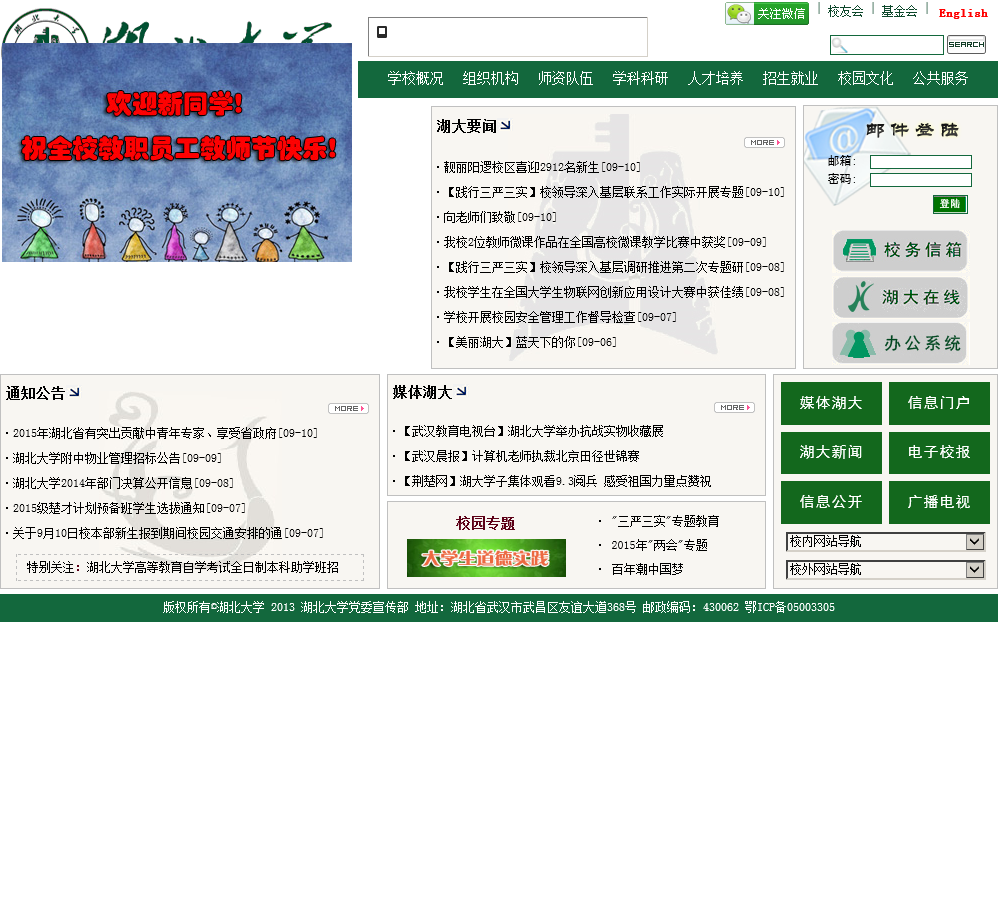Open notice 2015年湖北省有突出贡献中青年专家

(144, 433)
